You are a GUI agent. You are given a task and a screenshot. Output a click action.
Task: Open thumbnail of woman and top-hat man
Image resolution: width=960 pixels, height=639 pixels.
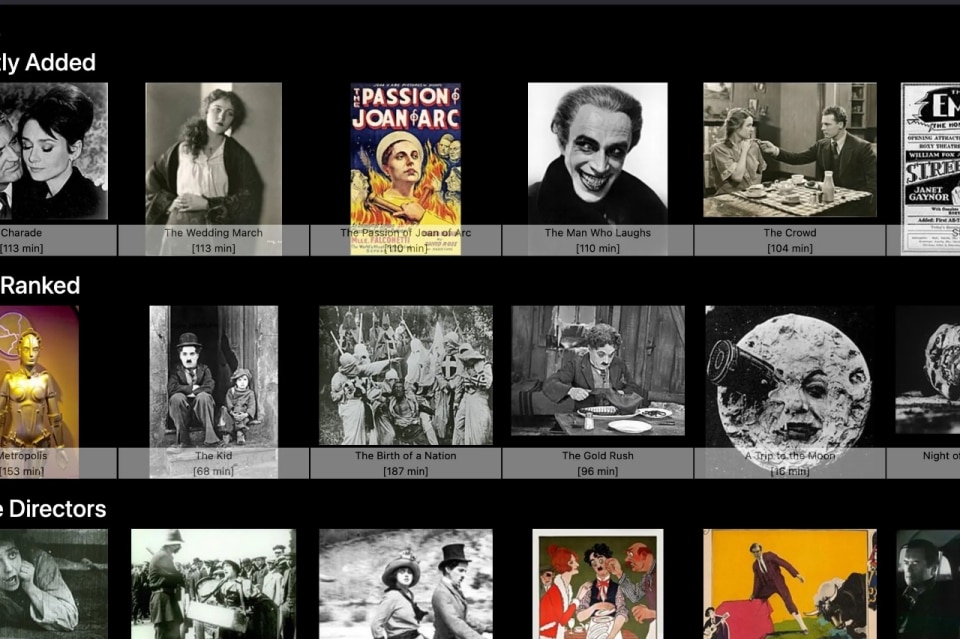pos(405,584)
